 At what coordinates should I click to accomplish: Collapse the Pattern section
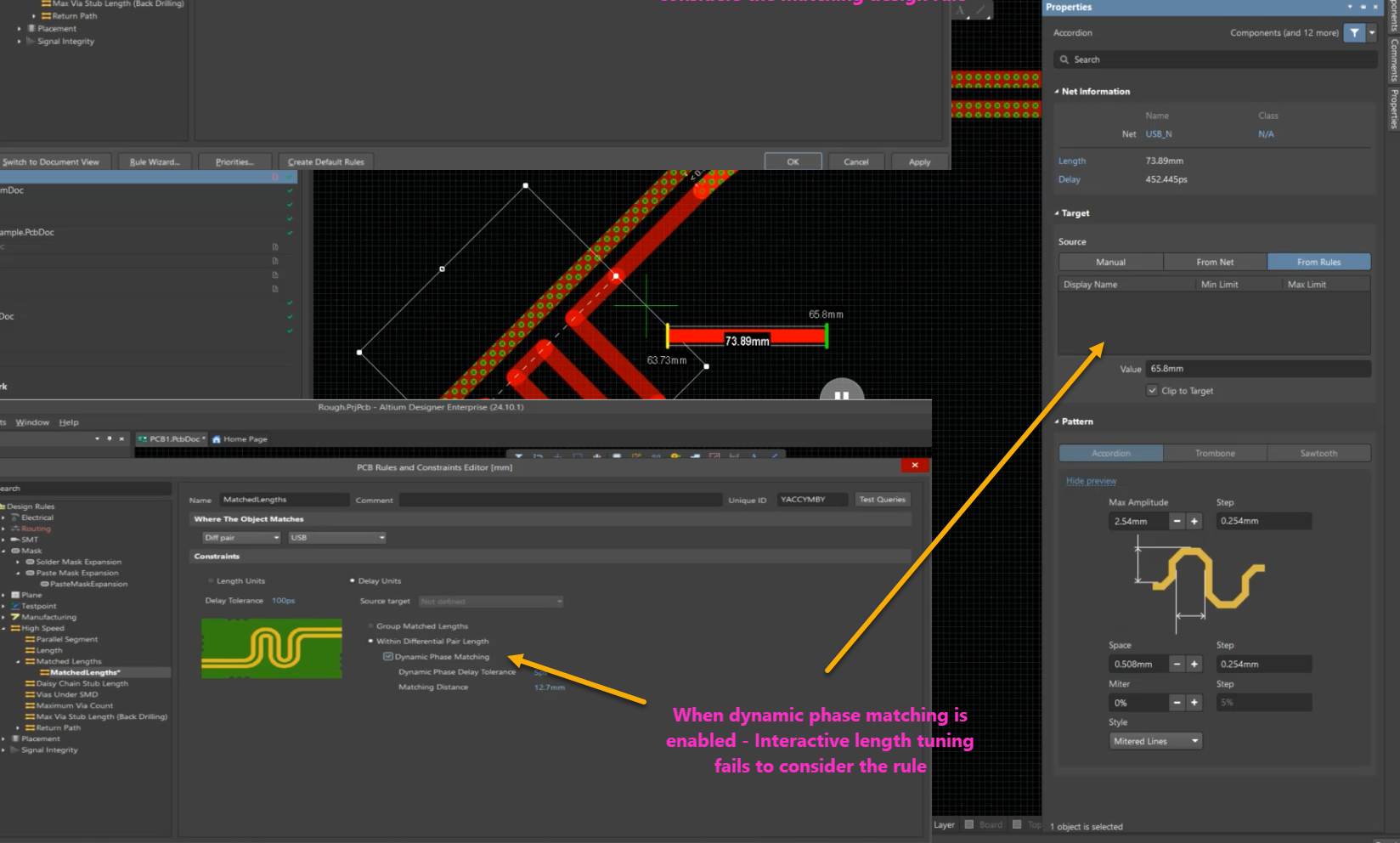click(x=1057, y=421)
